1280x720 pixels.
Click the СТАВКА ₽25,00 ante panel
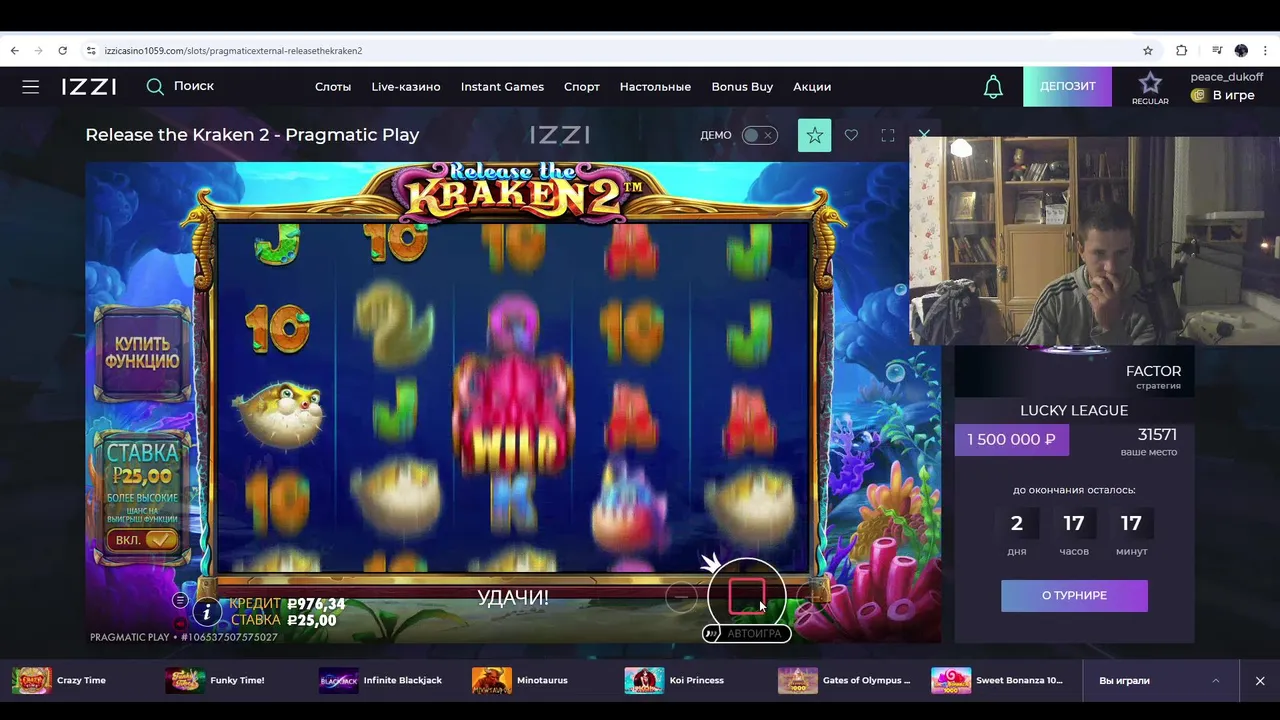(x=142, y=497)
